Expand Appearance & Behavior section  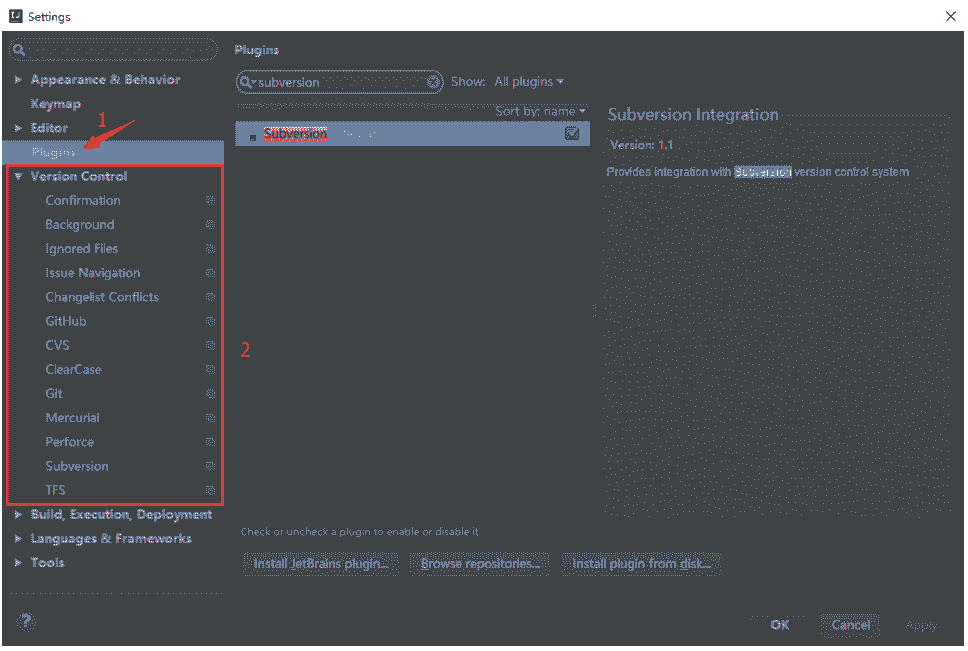click(18, 80)
